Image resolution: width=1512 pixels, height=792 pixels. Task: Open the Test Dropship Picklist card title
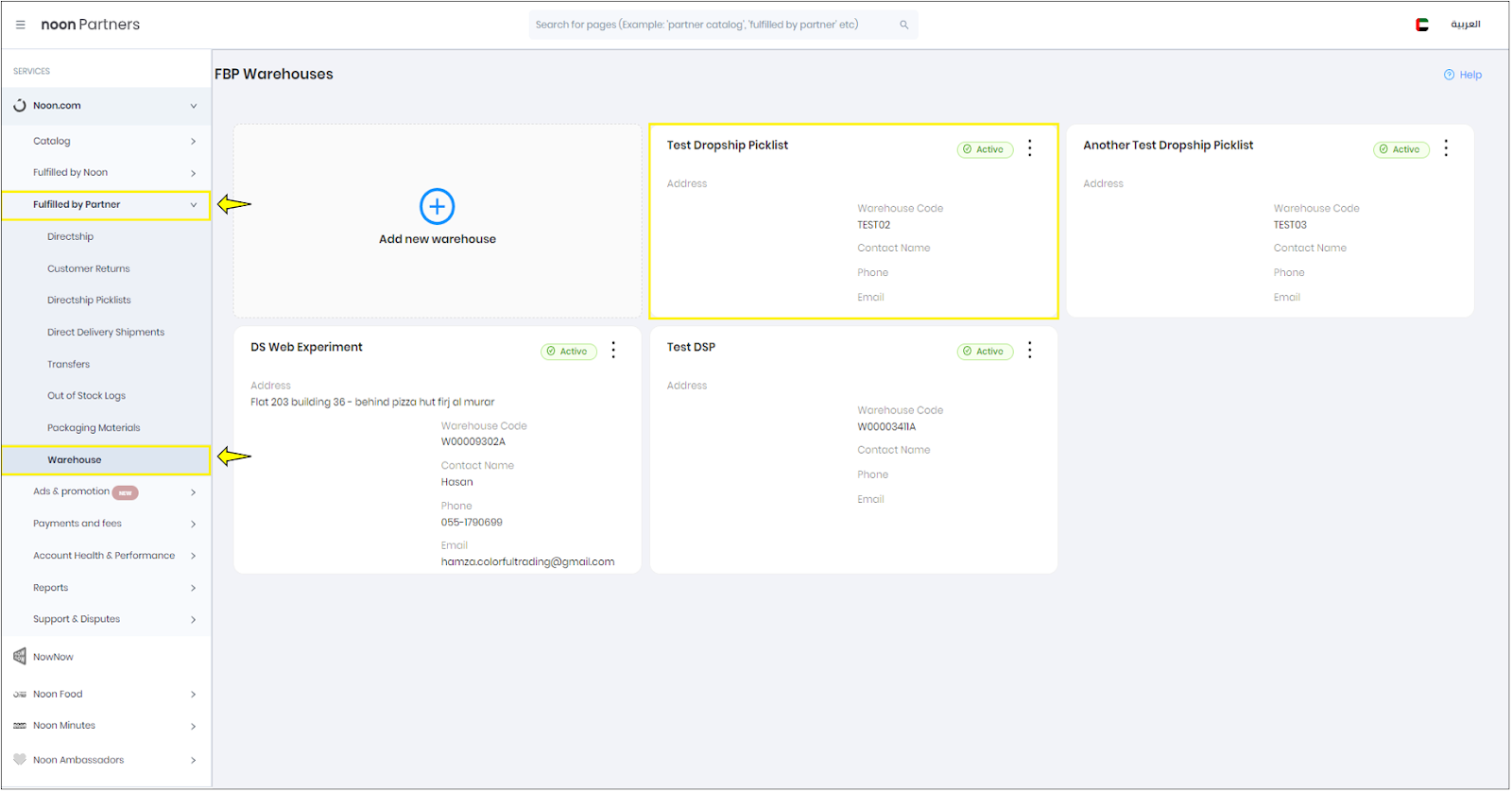pyautogui.click(x=728, y=146)
